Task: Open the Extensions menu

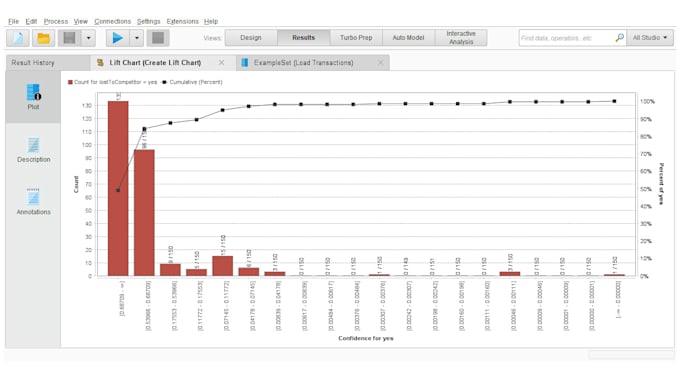Action: pyautogui.click(x=183, y=21)
